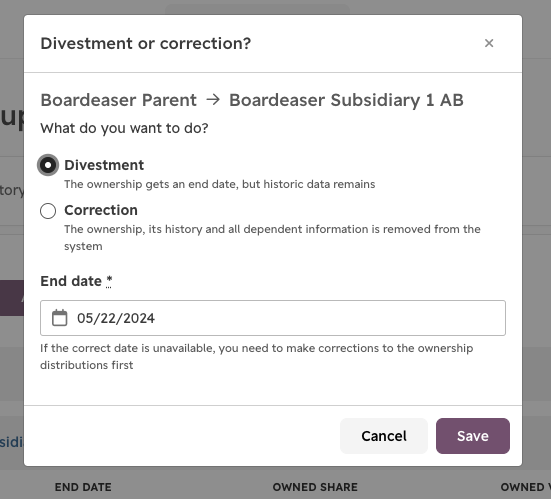Click the dialog title Divestment or correction?
The image size is (551, 499).
[146, 44]
